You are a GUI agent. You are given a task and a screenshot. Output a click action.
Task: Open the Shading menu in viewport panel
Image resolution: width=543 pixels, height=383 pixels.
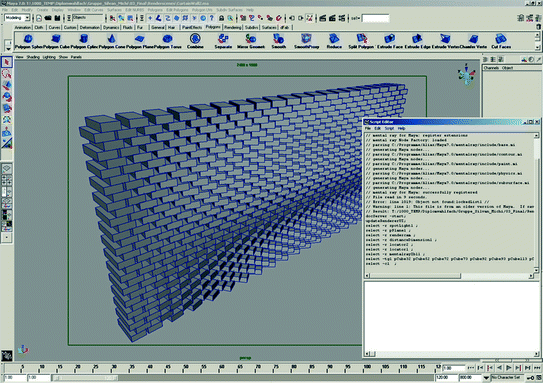tap(33, 57)
